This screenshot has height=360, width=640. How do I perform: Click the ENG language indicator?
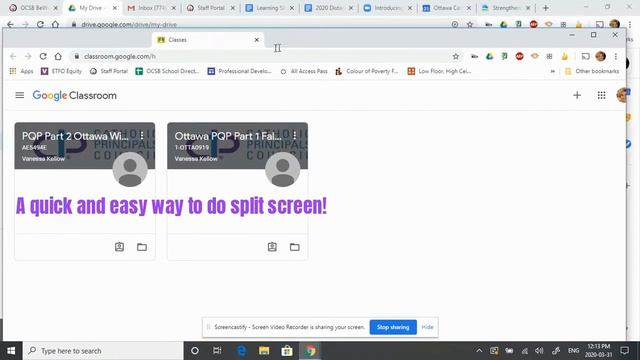click(573, 351)
